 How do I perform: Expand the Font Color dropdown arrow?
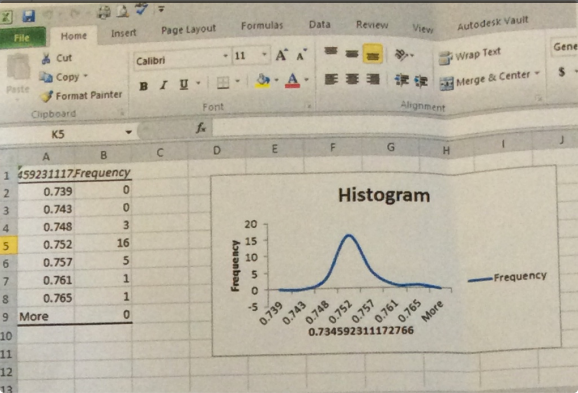coord(306,79)
